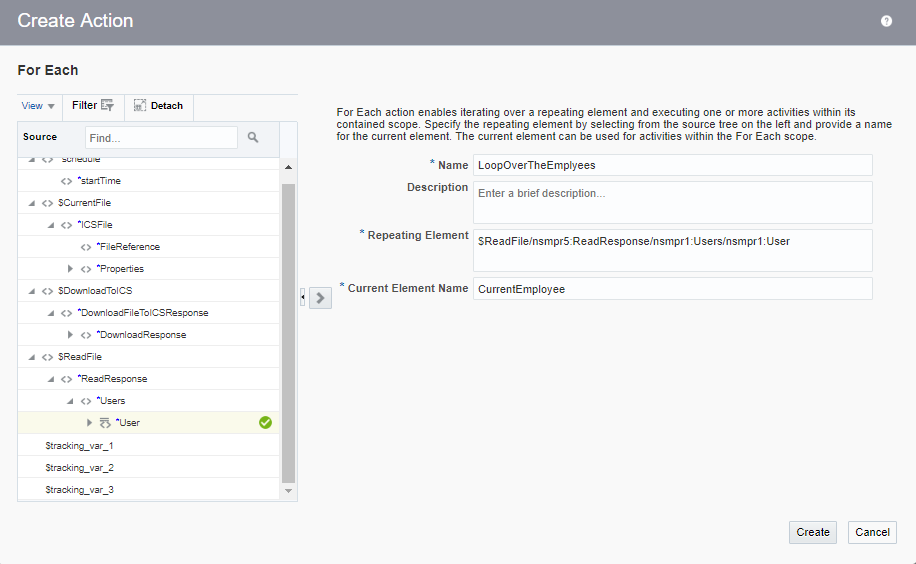Collapse the $DownloadToICS node
Viewport: 916px width, 564px height.
[x=32, y=291]
